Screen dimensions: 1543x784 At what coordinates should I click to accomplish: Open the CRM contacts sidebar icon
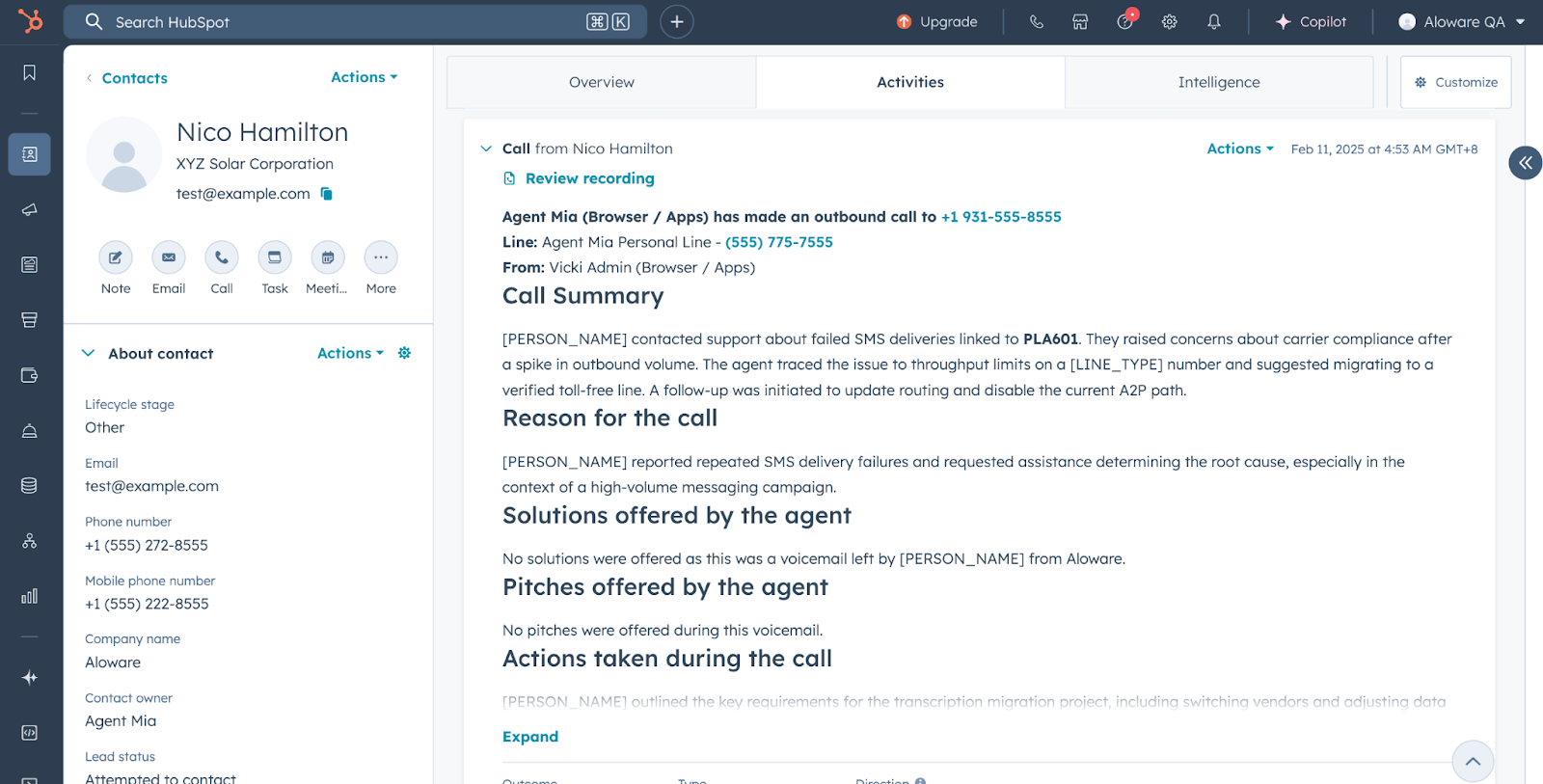coord(30,154)
